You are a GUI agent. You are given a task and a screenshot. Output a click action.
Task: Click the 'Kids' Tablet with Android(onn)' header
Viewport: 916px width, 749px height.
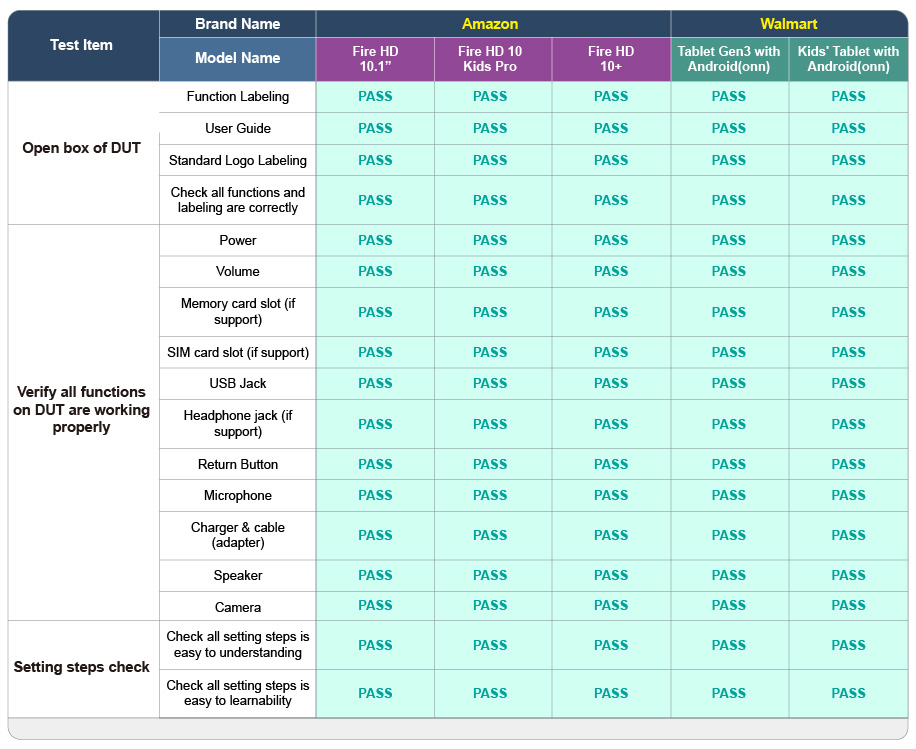848,58
